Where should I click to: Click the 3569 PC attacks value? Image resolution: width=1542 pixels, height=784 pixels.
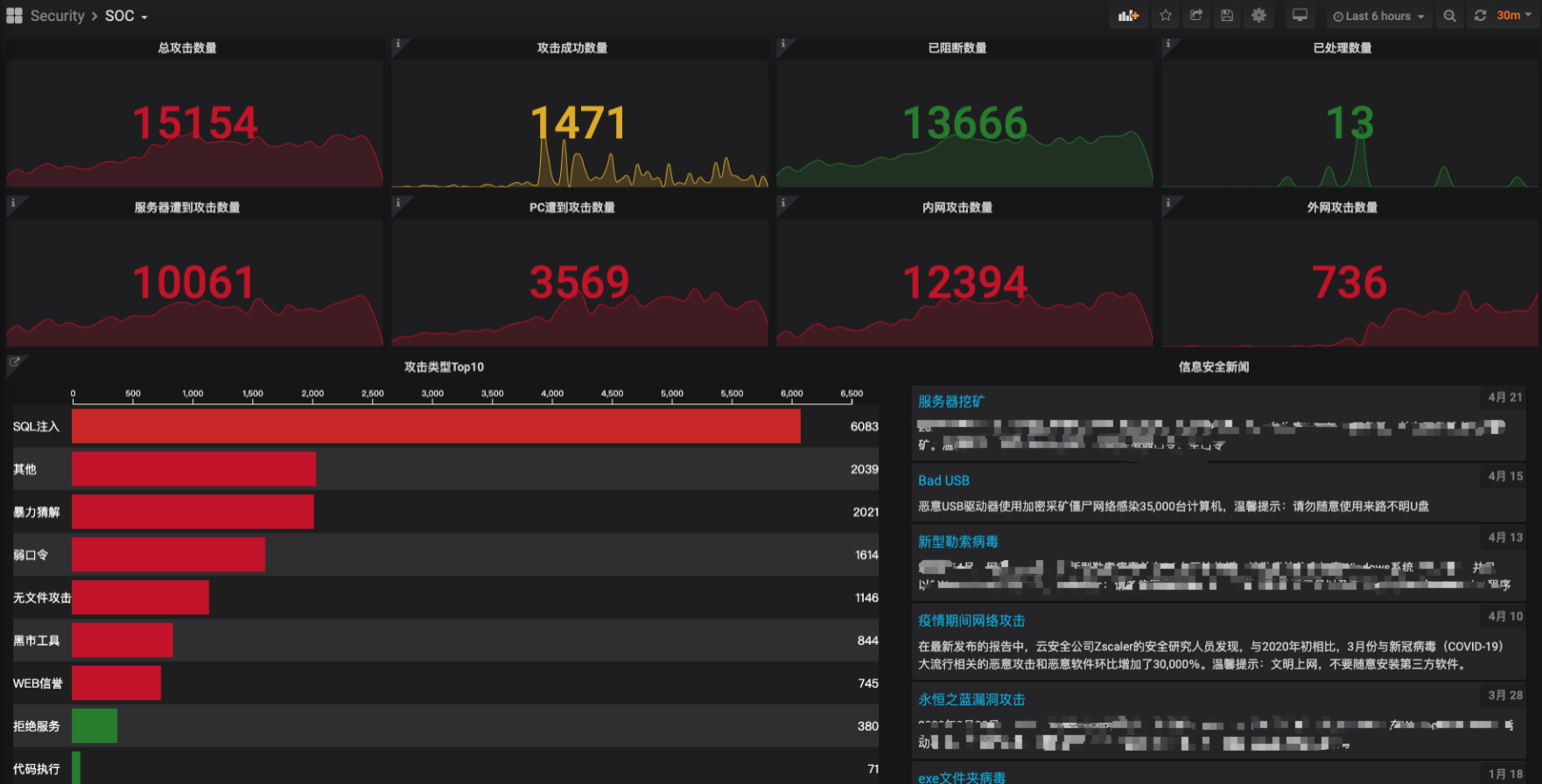click(578, 283)
